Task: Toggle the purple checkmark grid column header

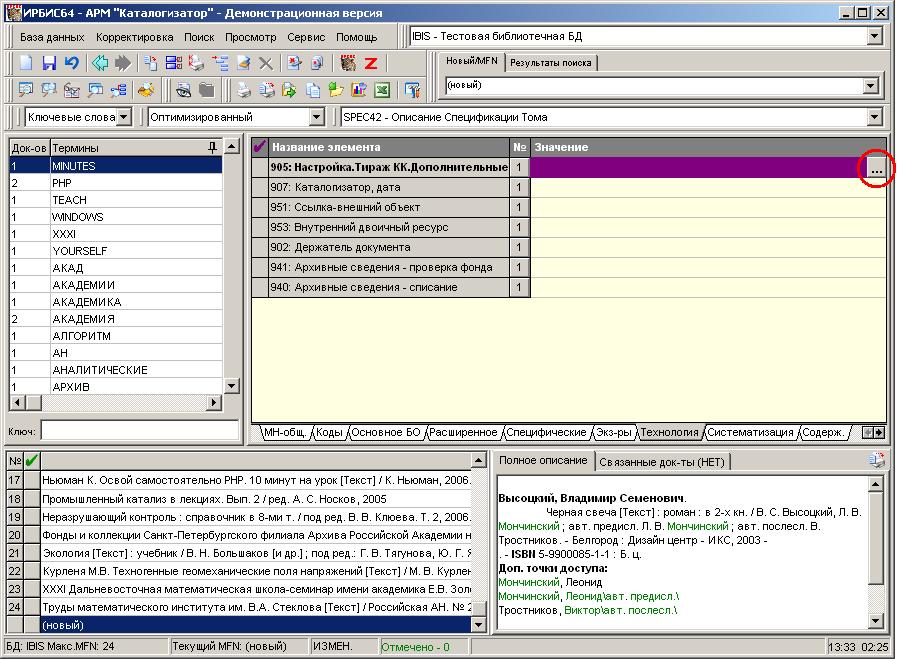Action: pos(259,147)
